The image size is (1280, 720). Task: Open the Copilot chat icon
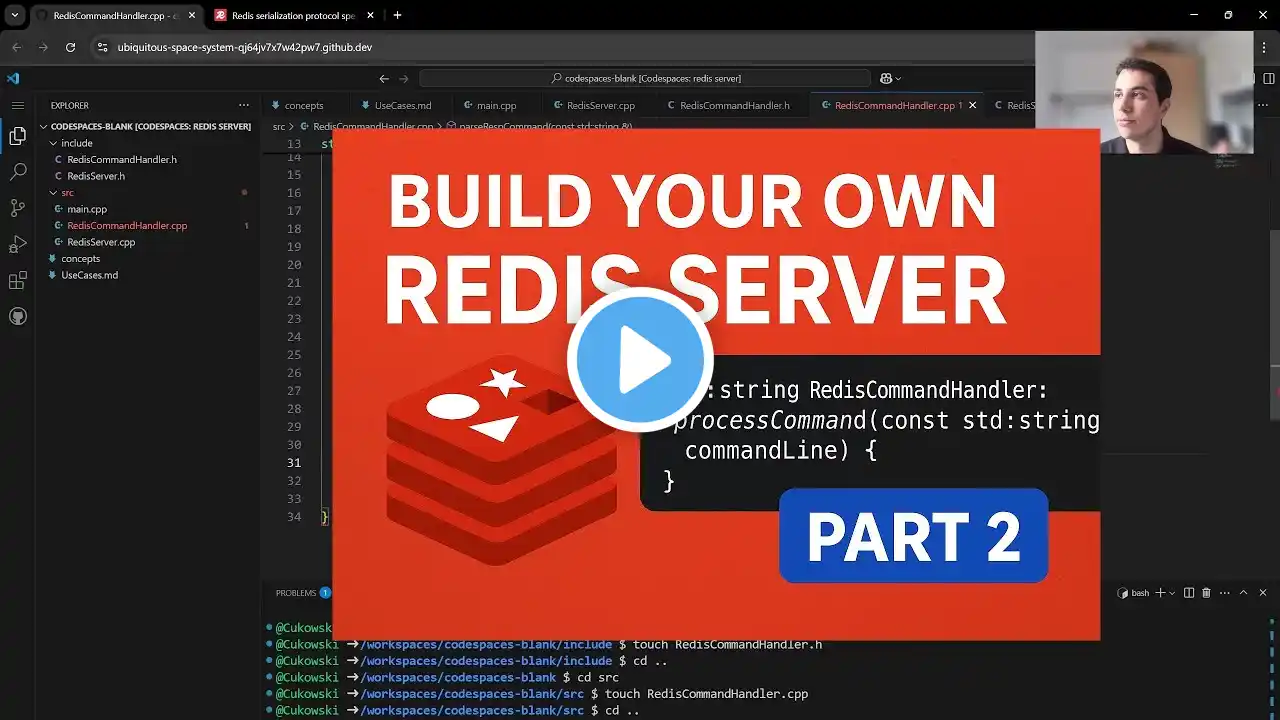pyautogui.click(x=886, y=78)
